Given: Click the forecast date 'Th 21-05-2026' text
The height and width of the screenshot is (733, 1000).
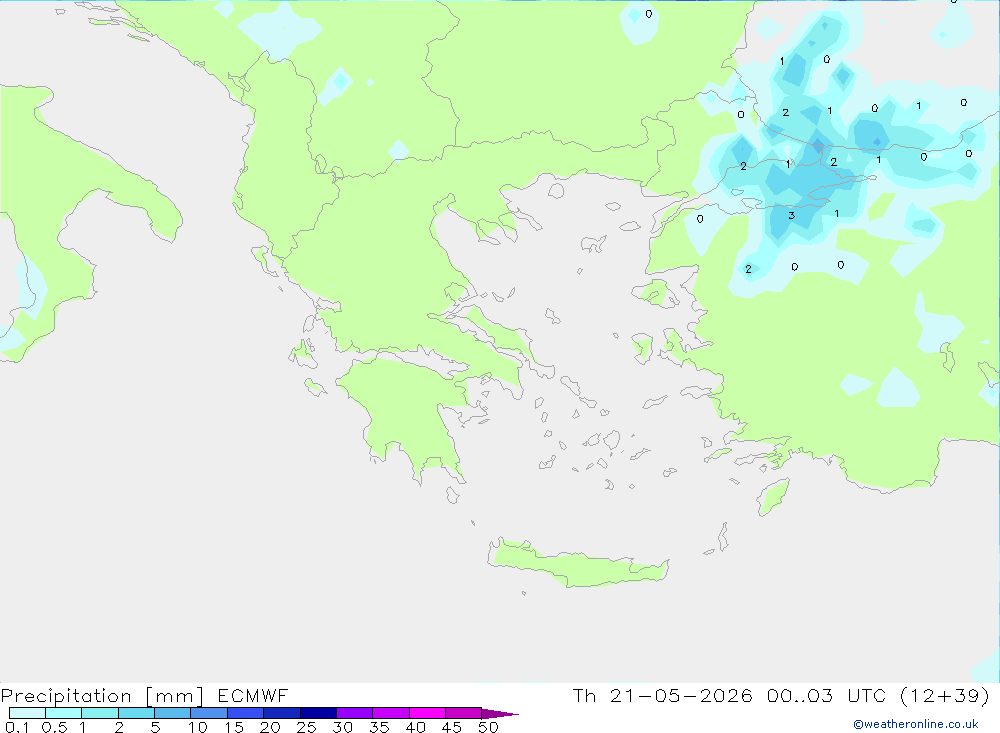Looking at the screenshot, I should tap(663, 695).
